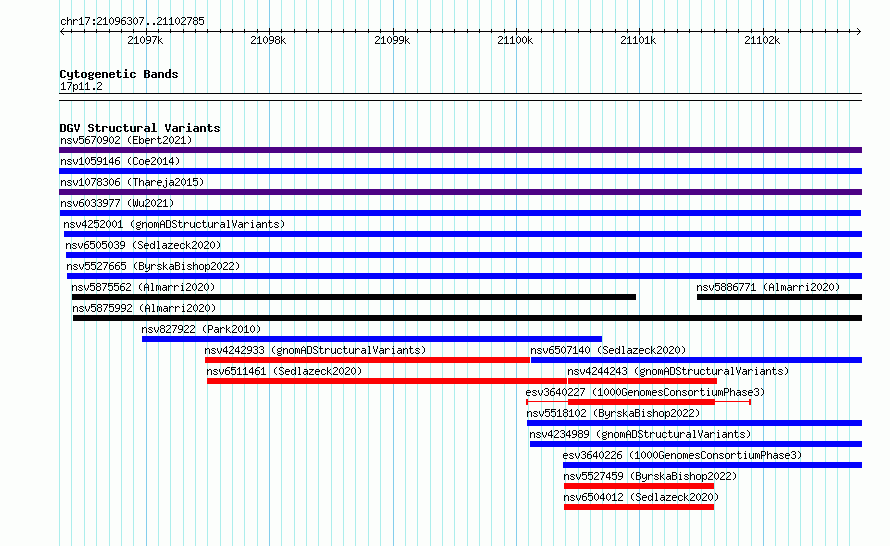Select the blue bar under nsv5527665
Screen dimensions: 890x546
pyautogui.click(x=464, y=276)
